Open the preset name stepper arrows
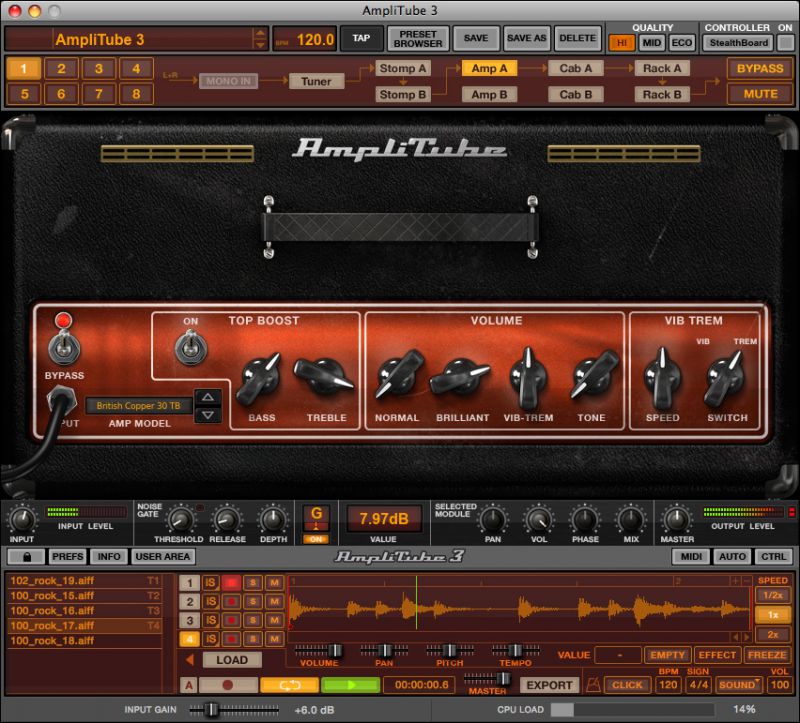Image resolution: width=800 pixels, height=723 pixels. coord(260,39)
